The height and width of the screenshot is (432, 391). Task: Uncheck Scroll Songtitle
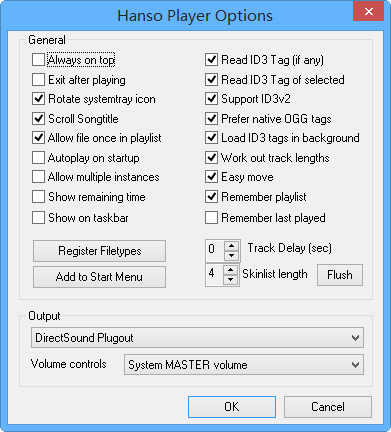click(38, 119)
